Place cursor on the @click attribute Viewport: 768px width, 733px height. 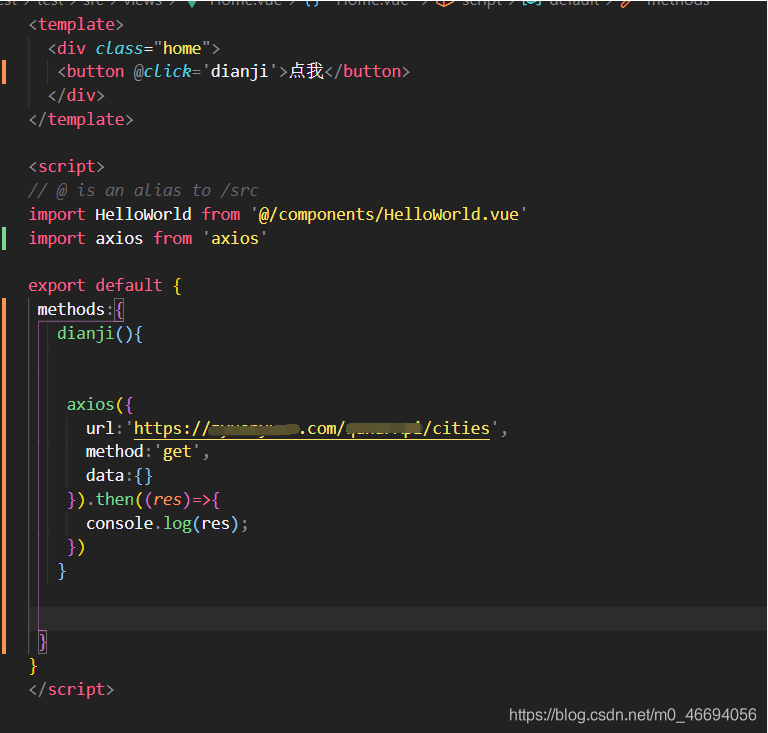click(x=162, y=72)
